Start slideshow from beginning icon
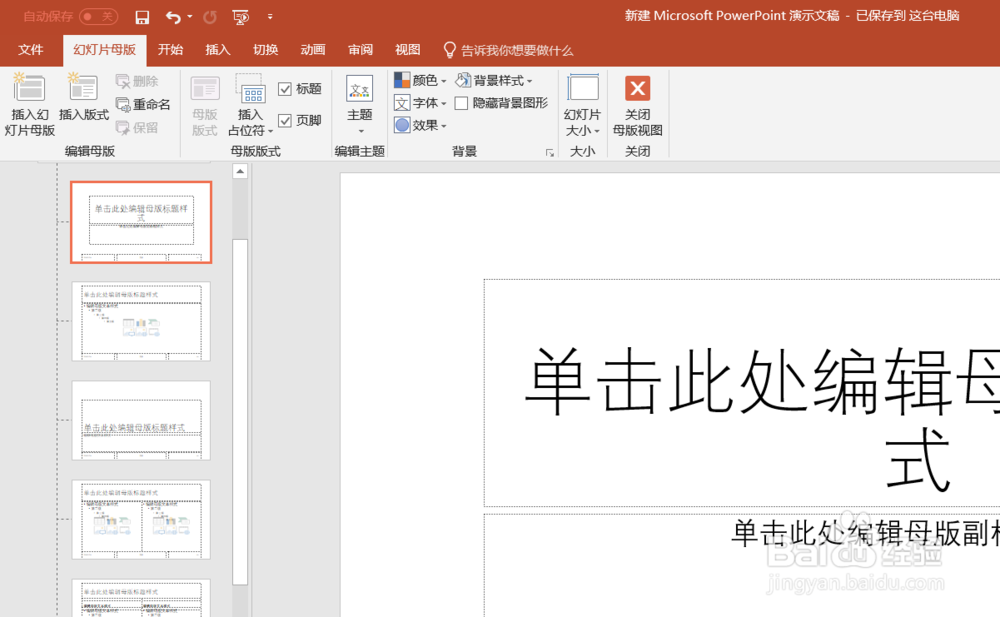 [x=240, y=17]
